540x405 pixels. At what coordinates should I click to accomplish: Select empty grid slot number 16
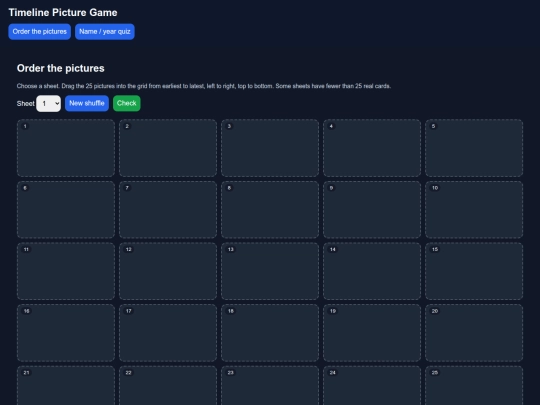pyautogui.click(x=66, y=333)
